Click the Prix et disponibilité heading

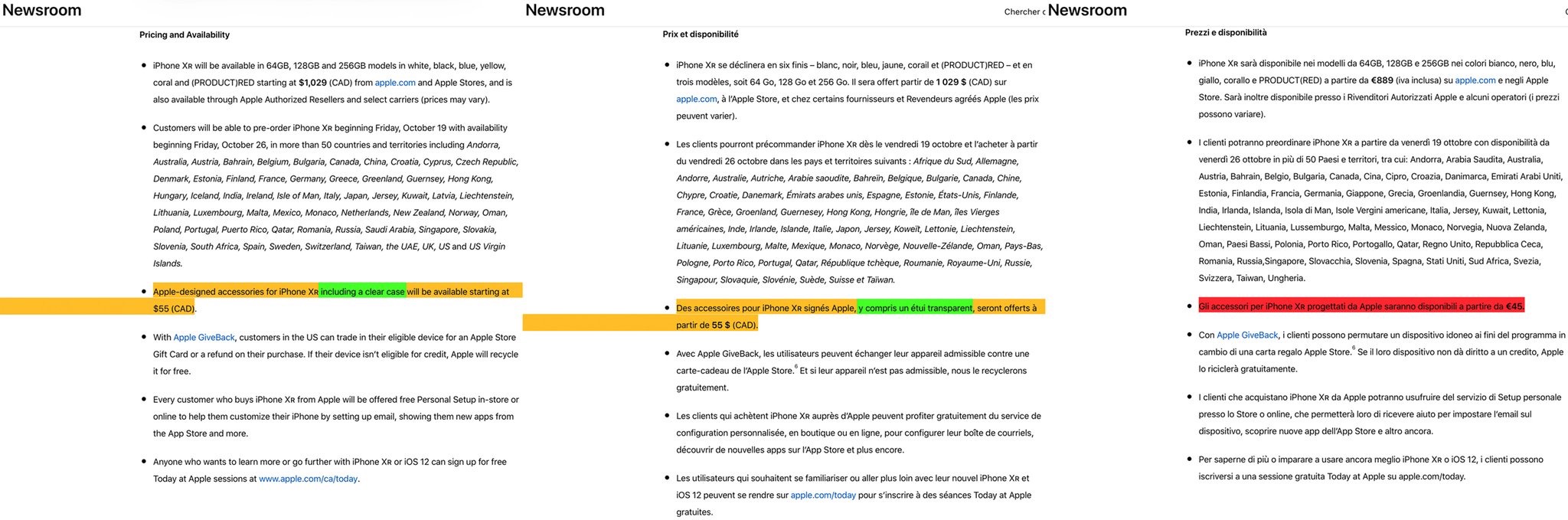(x=701, y=34)
